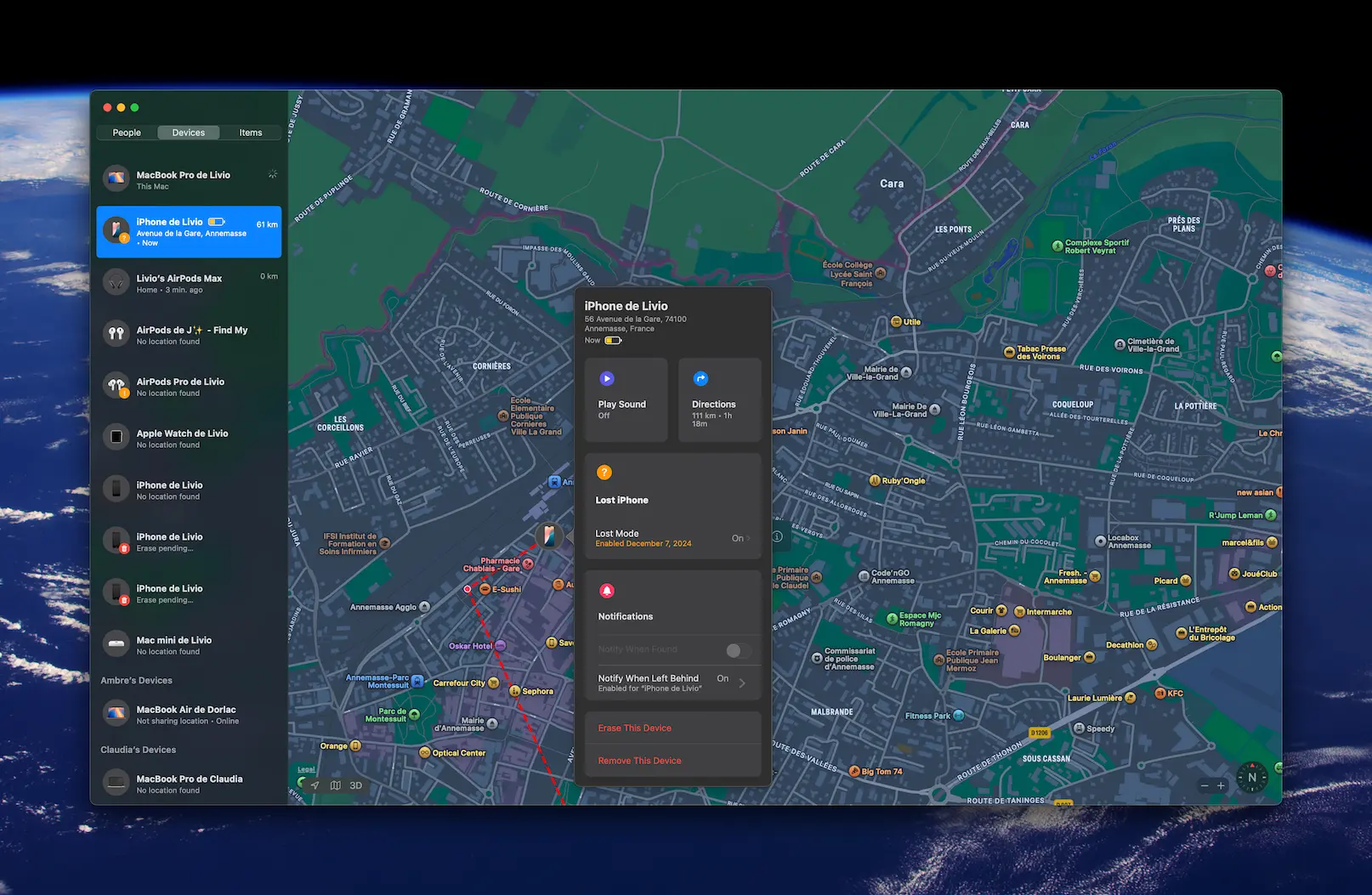
Task: Click Erase This Device
Action: [x=634, y=728]
